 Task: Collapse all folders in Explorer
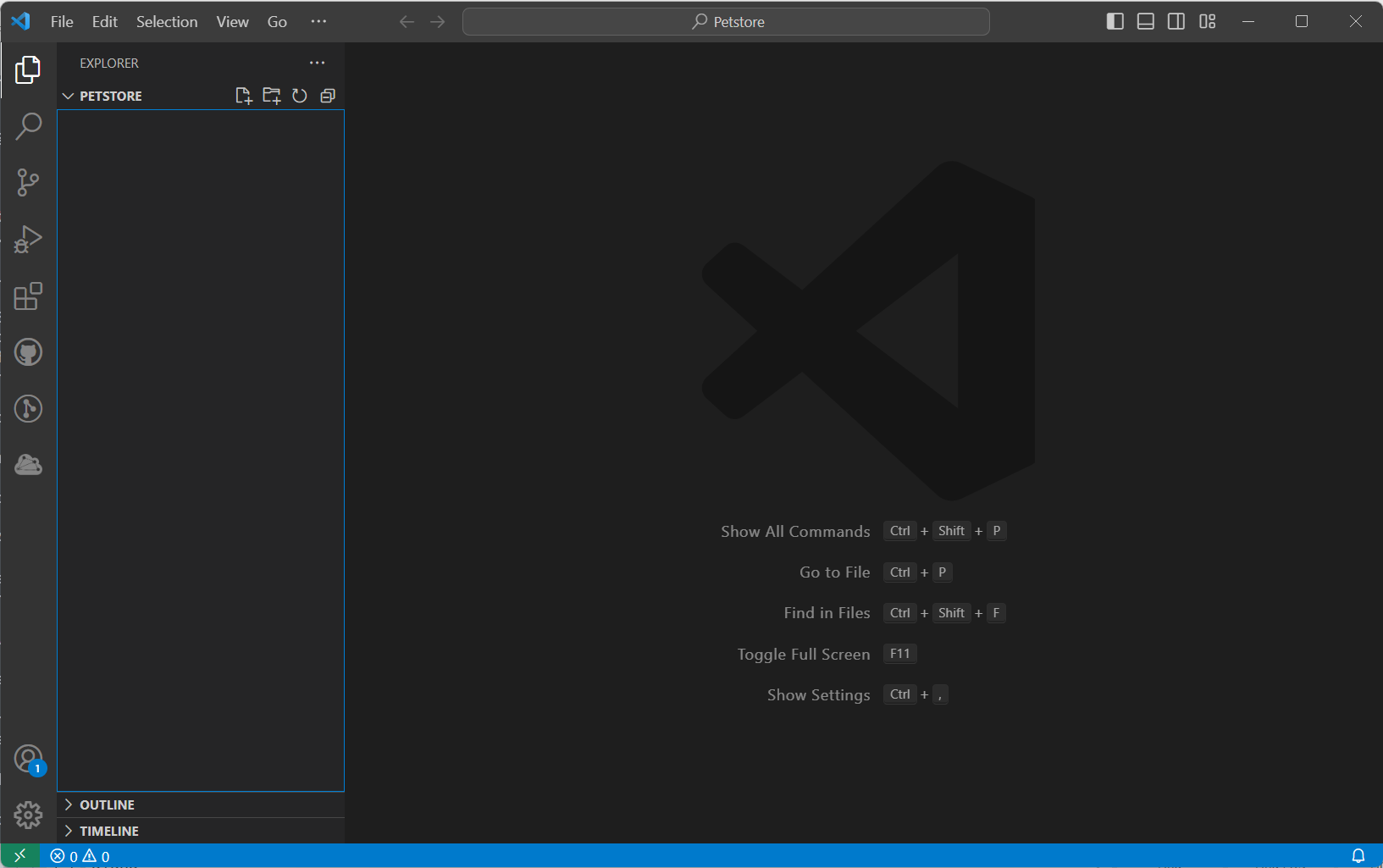pos(328,96)
